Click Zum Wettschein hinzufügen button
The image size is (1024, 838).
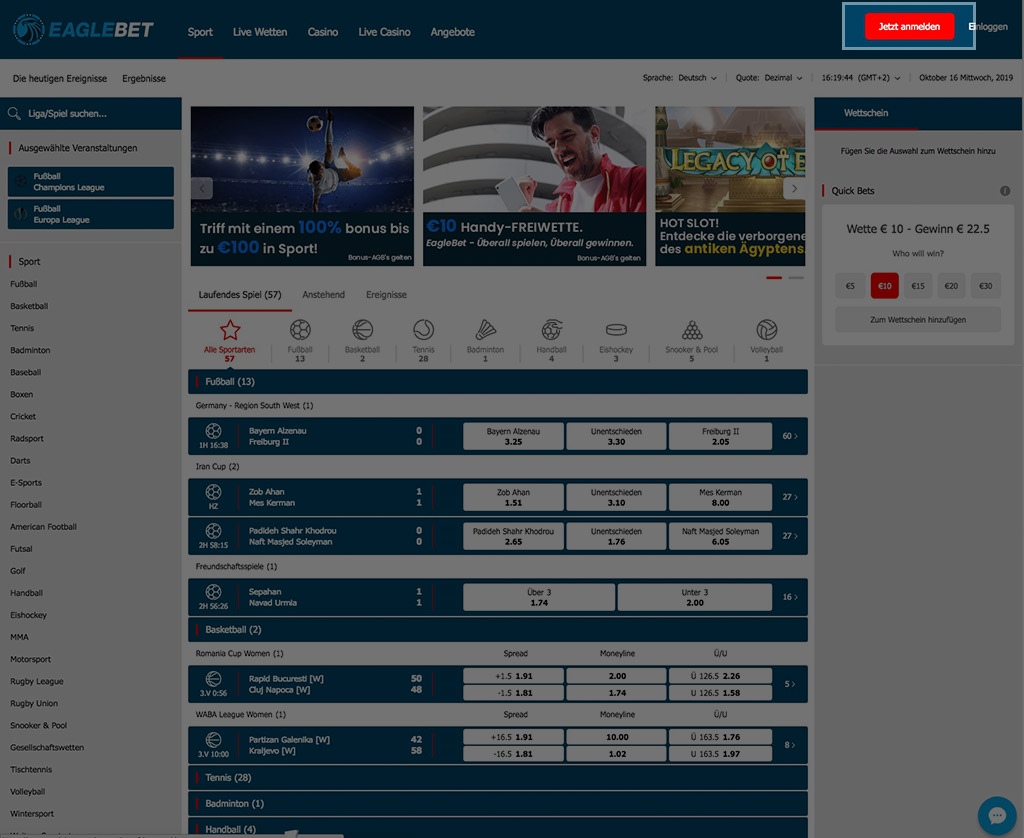point(918,319)
